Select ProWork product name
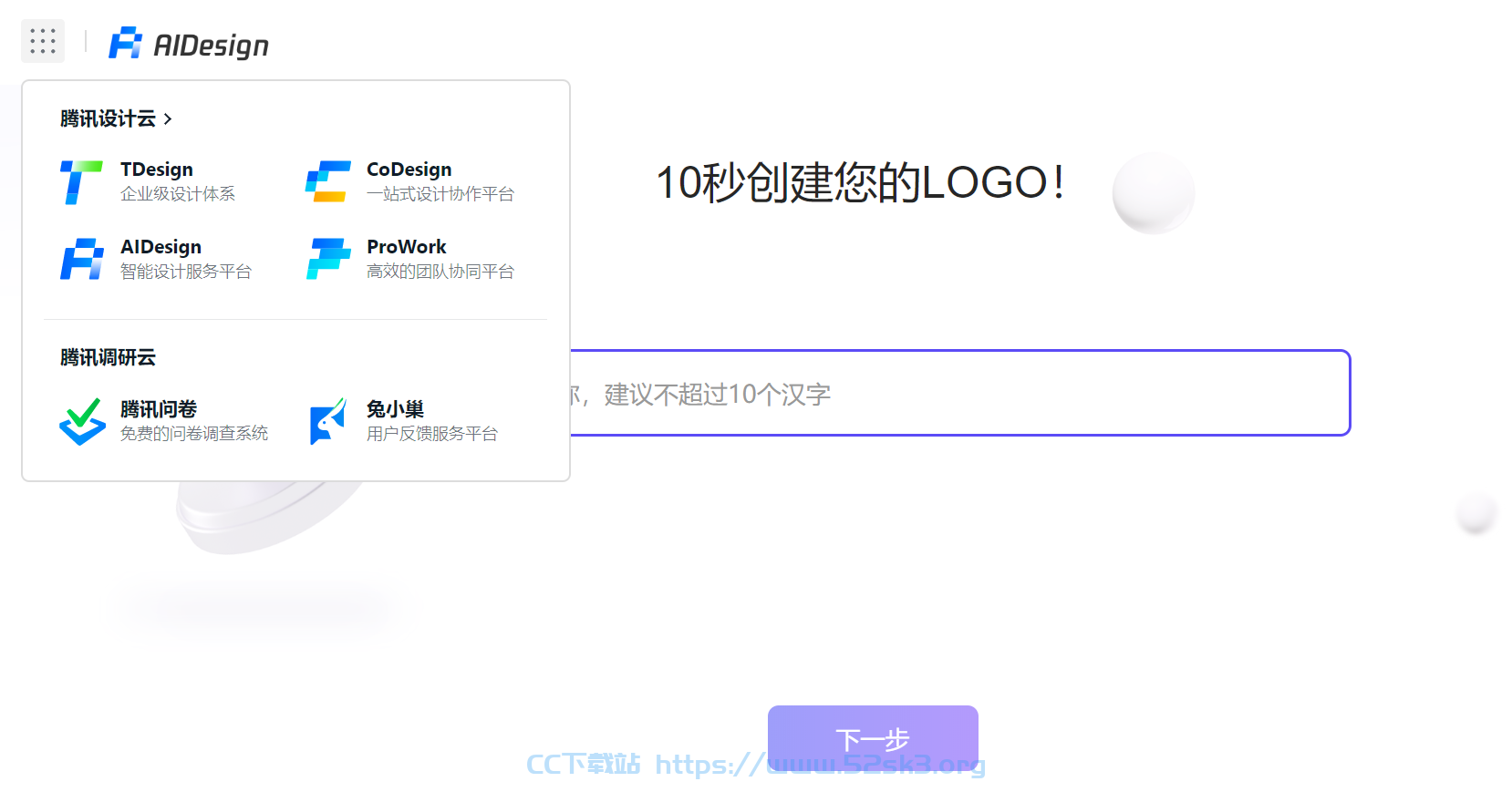Screen dimensions: 1512x792 [x=407, y=247]
